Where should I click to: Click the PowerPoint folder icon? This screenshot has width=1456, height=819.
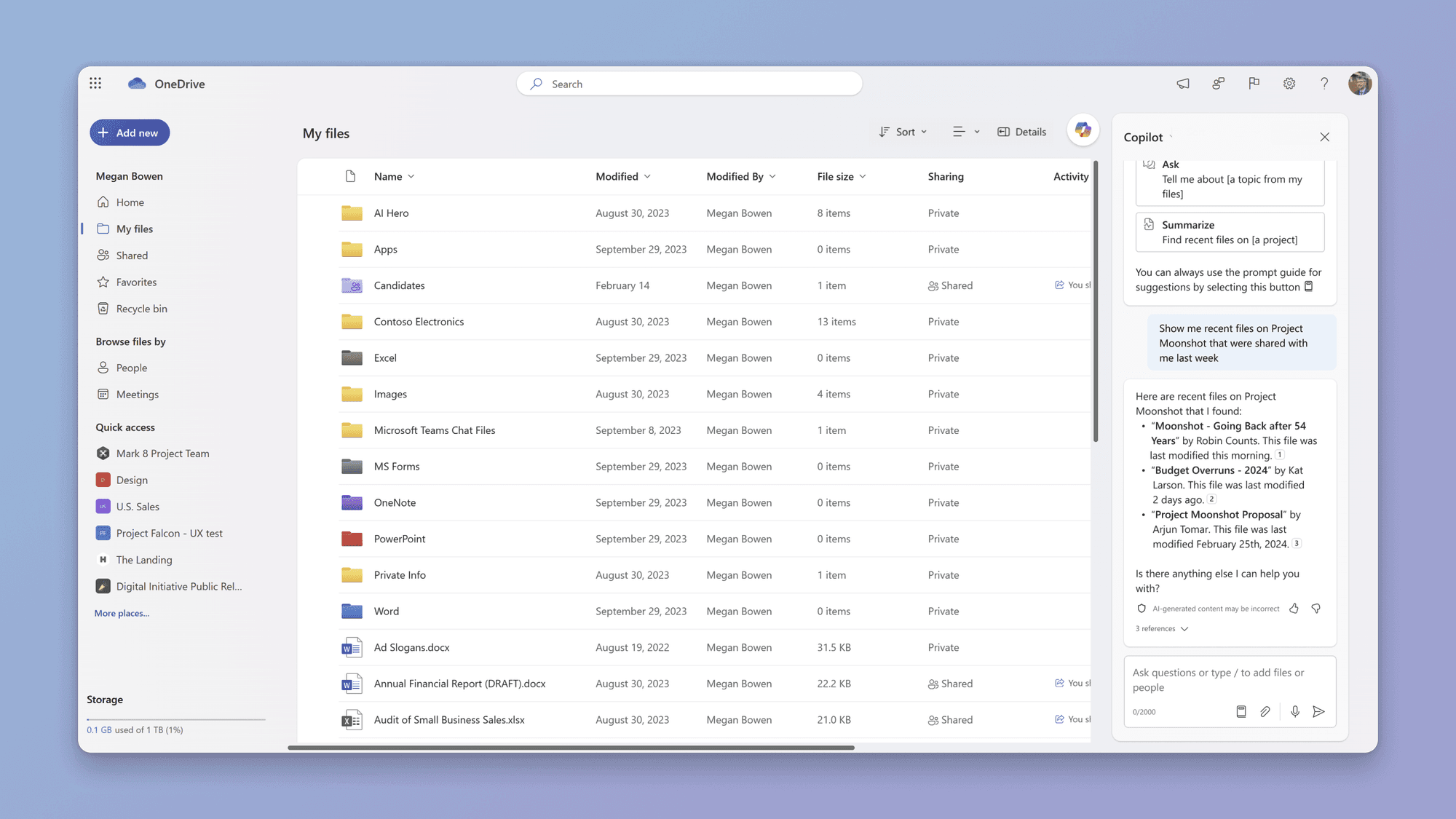point(352,539)
